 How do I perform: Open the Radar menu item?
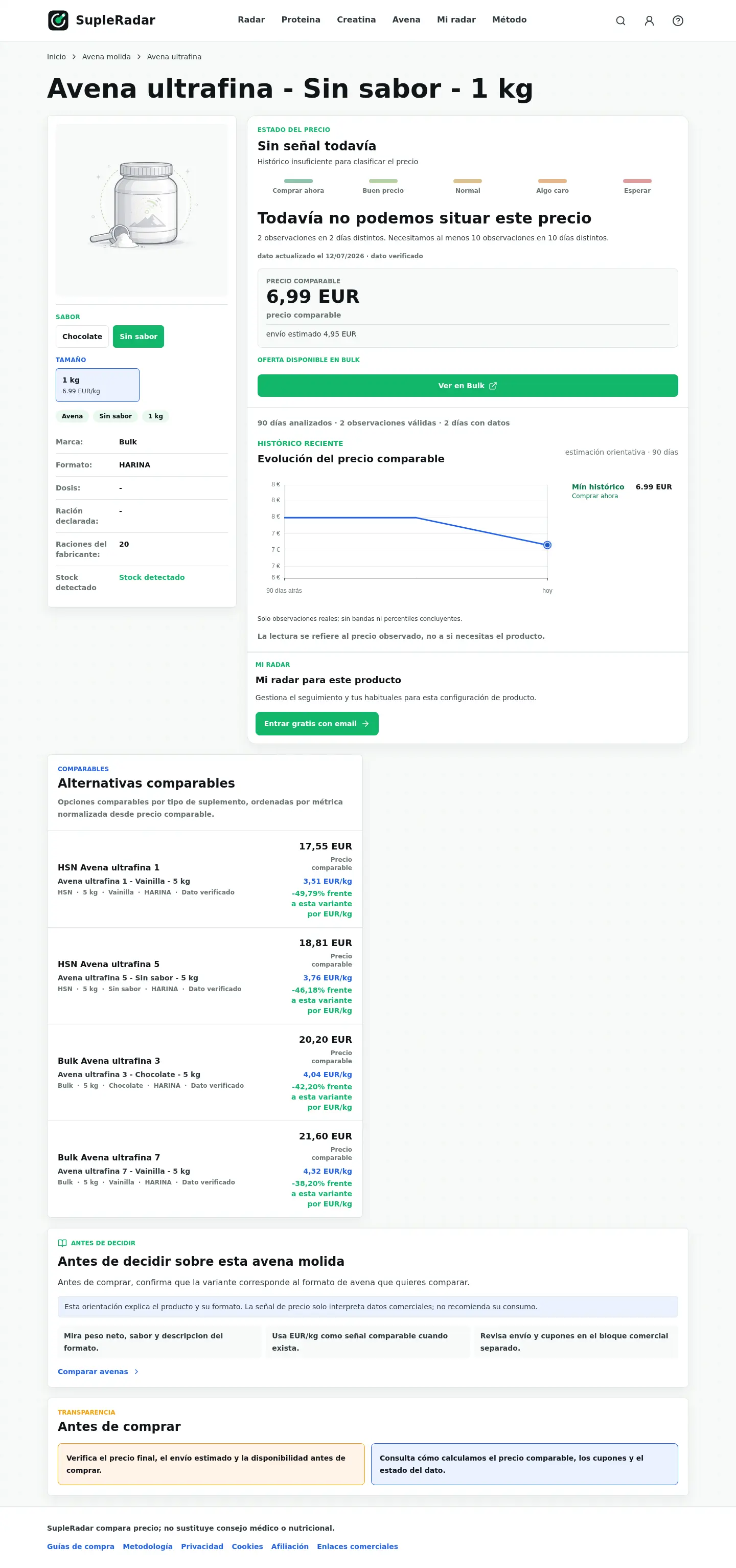[x=251, y=20]
